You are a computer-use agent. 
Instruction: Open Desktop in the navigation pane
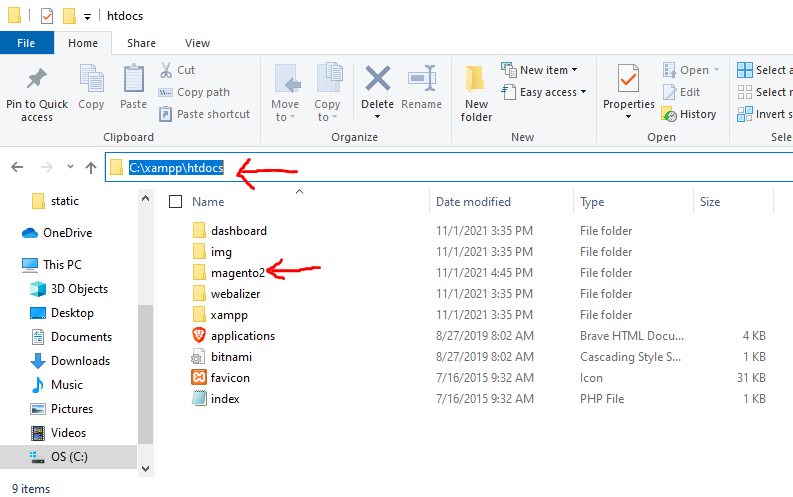pyautogui.click(x=62, y=313)
